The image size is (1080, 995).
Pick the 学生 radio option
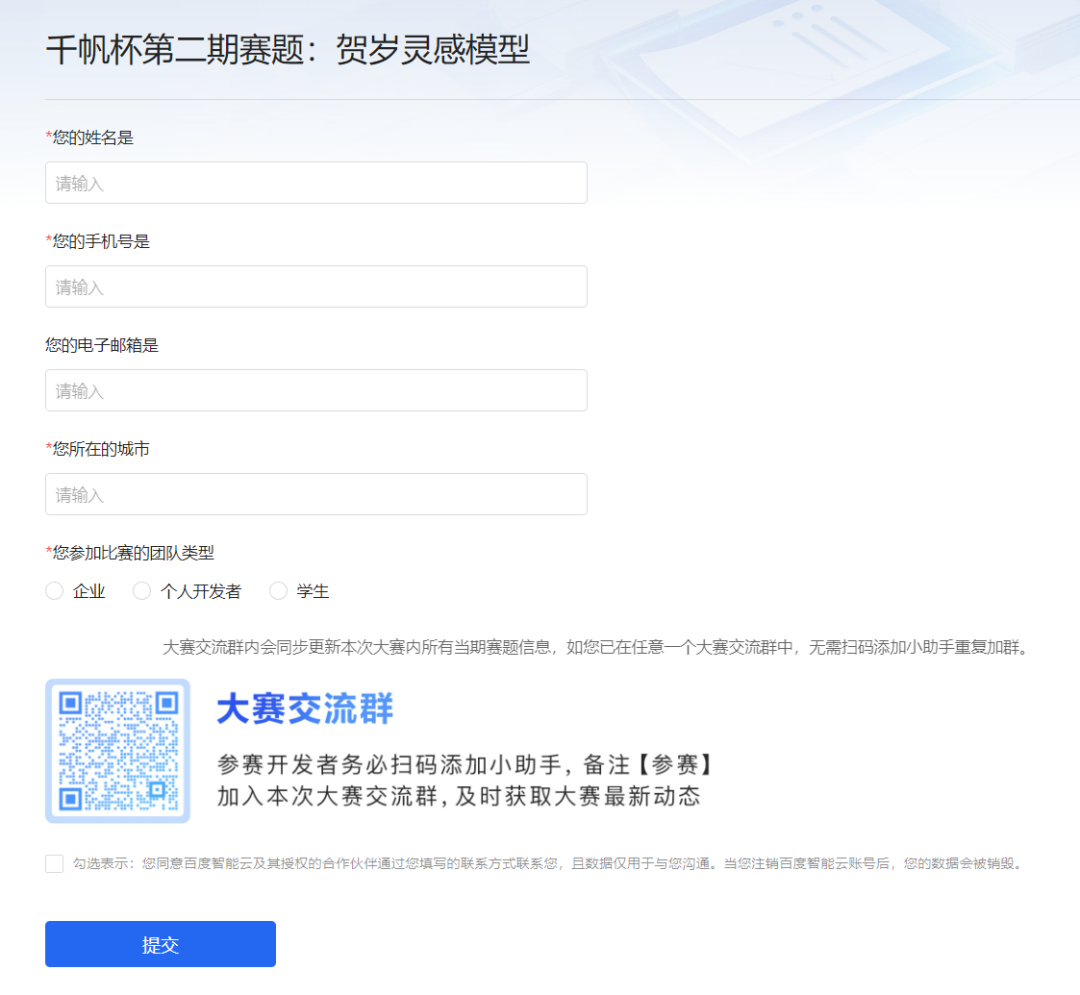278,591
